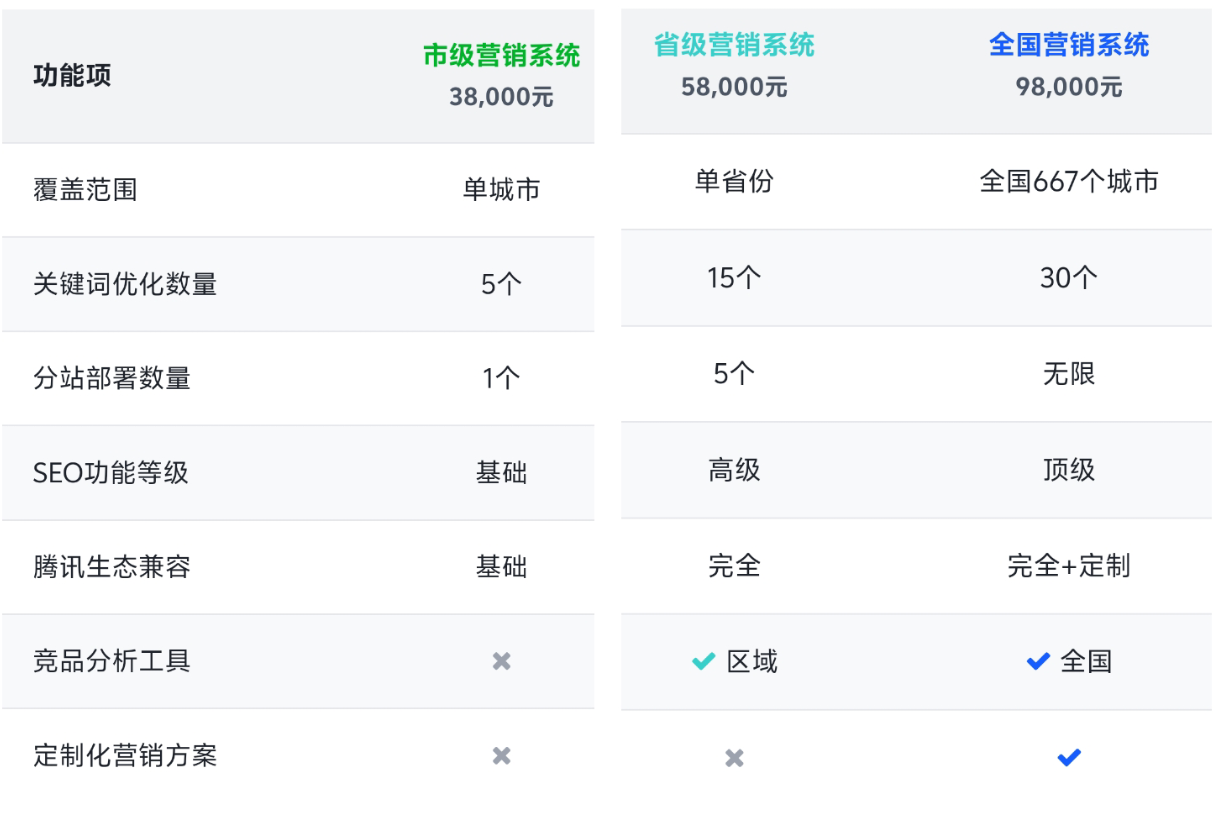Screen dimensions: 1229x830
Task: Click the blue checkmark beside 全国
Action: pos(1038,661)
